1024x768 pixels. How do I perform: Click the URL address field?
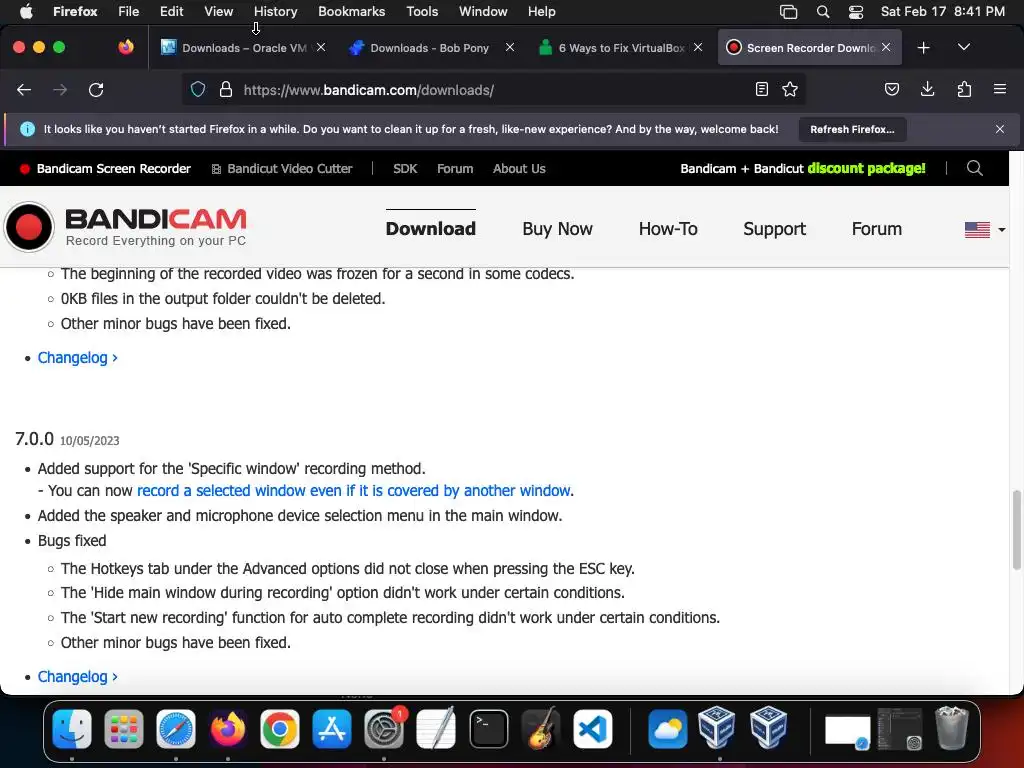pos(493,89)
